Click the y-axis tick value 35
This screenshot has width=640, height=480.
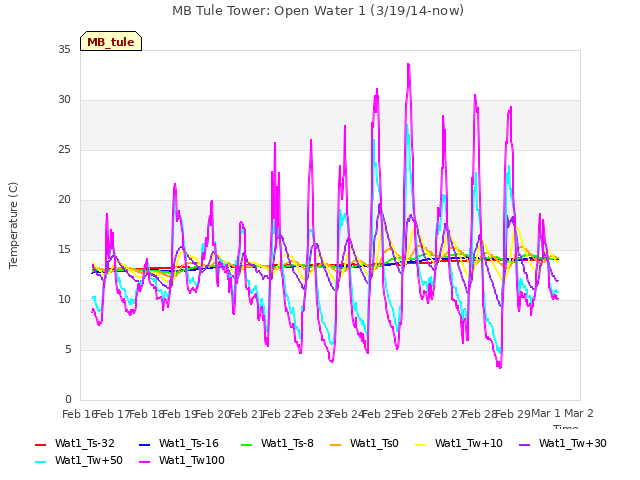pyautogui.click(x=64, y=49)
